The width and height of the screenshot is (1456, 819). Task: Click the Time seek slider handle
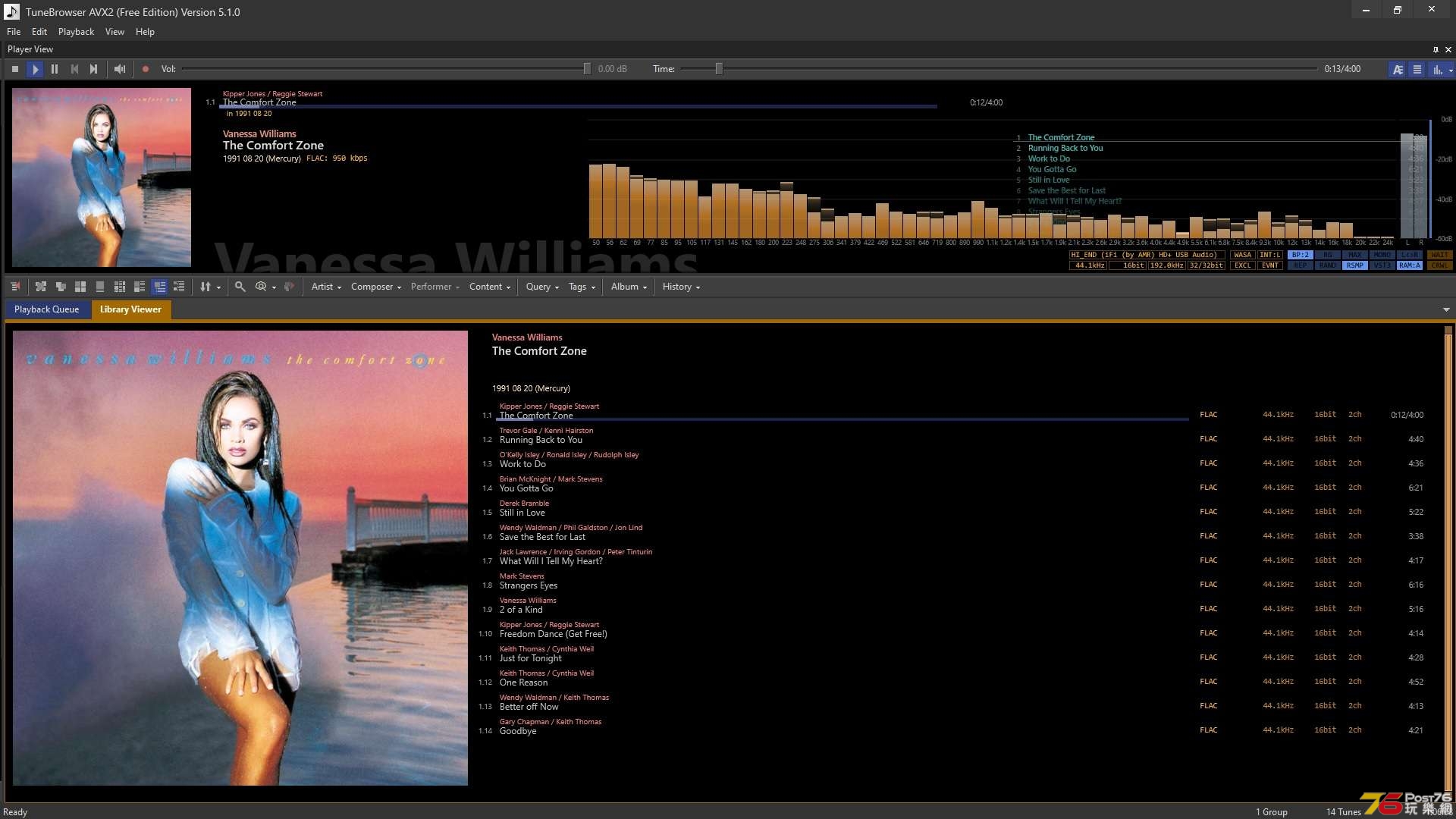click(719, 69)
